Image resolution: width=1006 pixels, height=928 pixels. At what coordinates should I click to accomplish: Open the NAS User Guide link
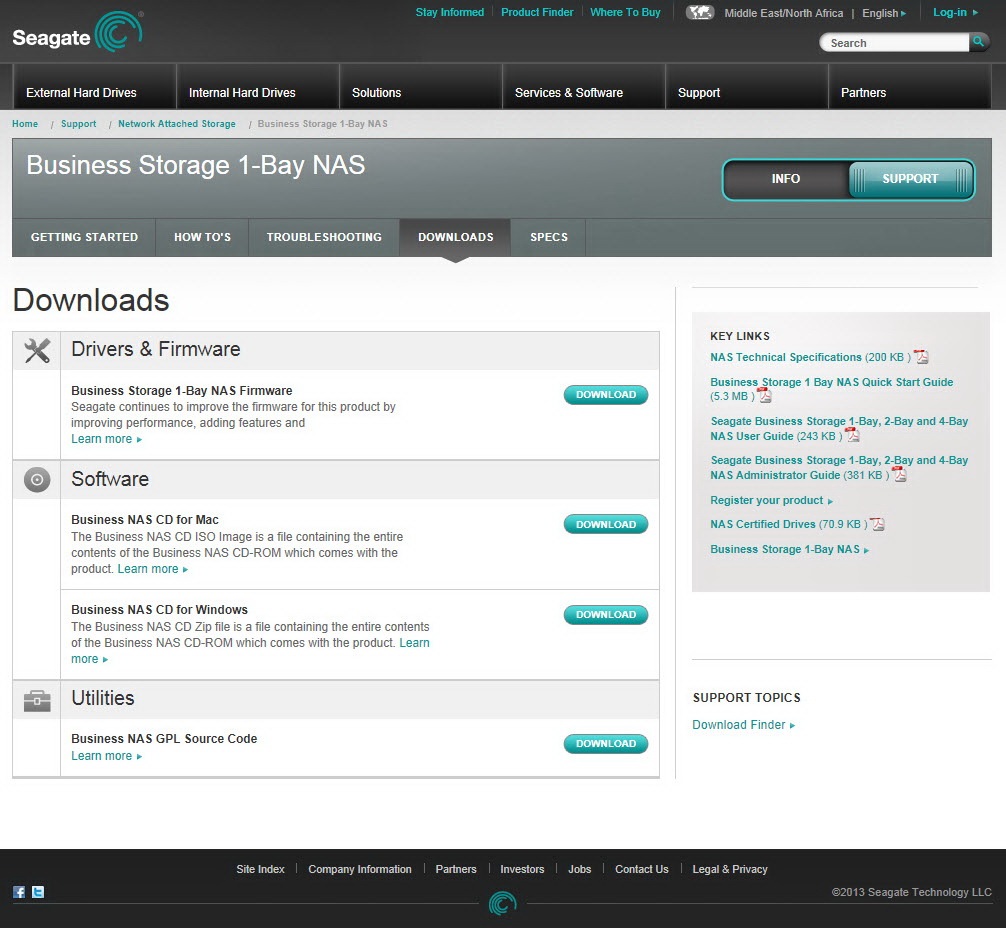(x=839, y=429)
